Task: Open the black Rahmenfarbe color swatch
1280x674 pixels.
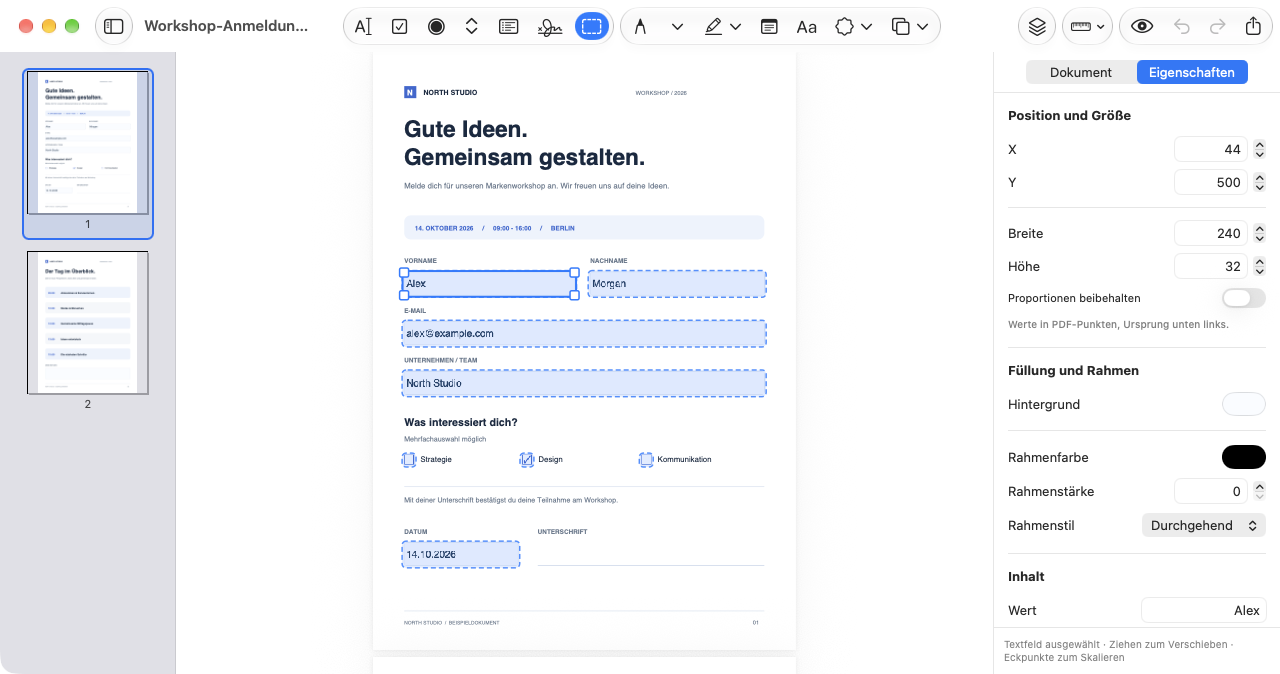Action: tap(1244, 457)
